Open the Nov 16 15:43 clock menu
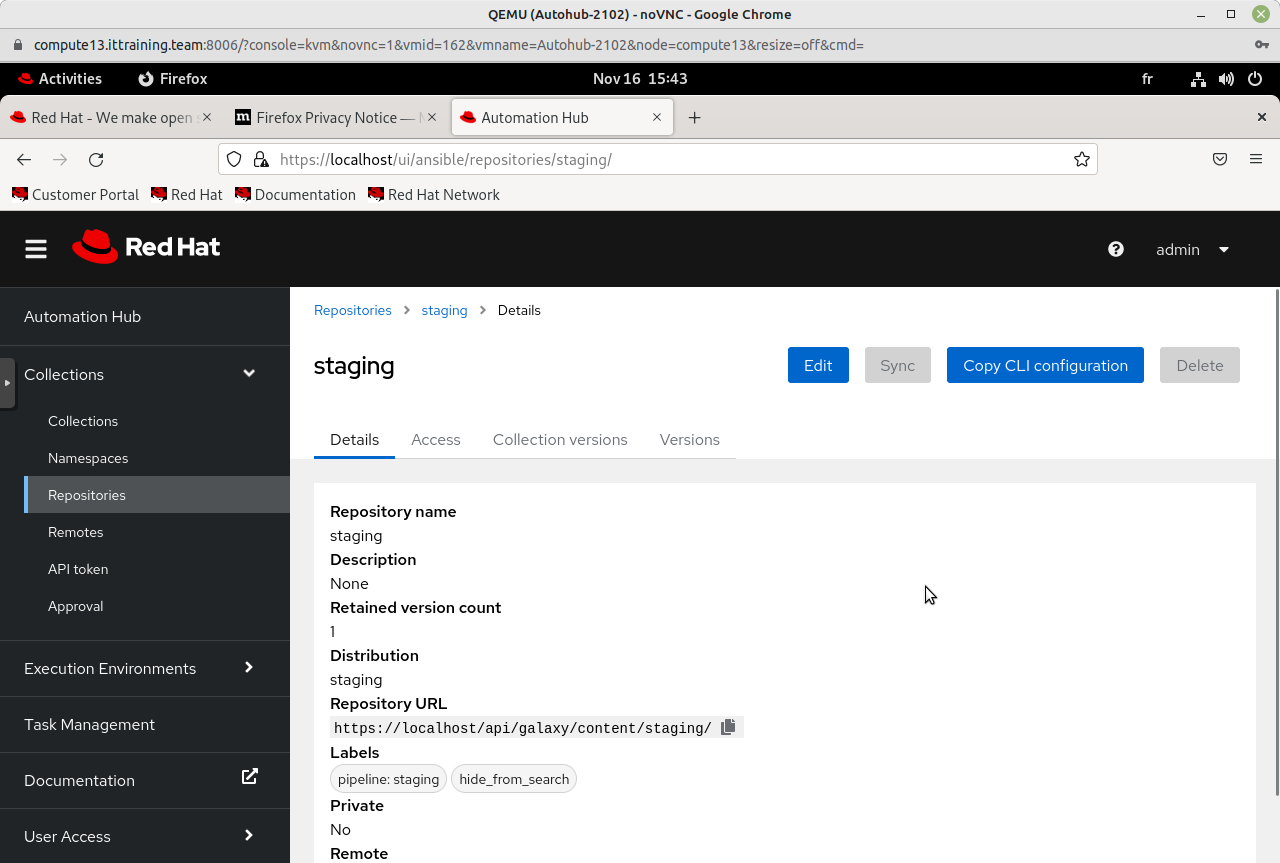 [640, 79]
